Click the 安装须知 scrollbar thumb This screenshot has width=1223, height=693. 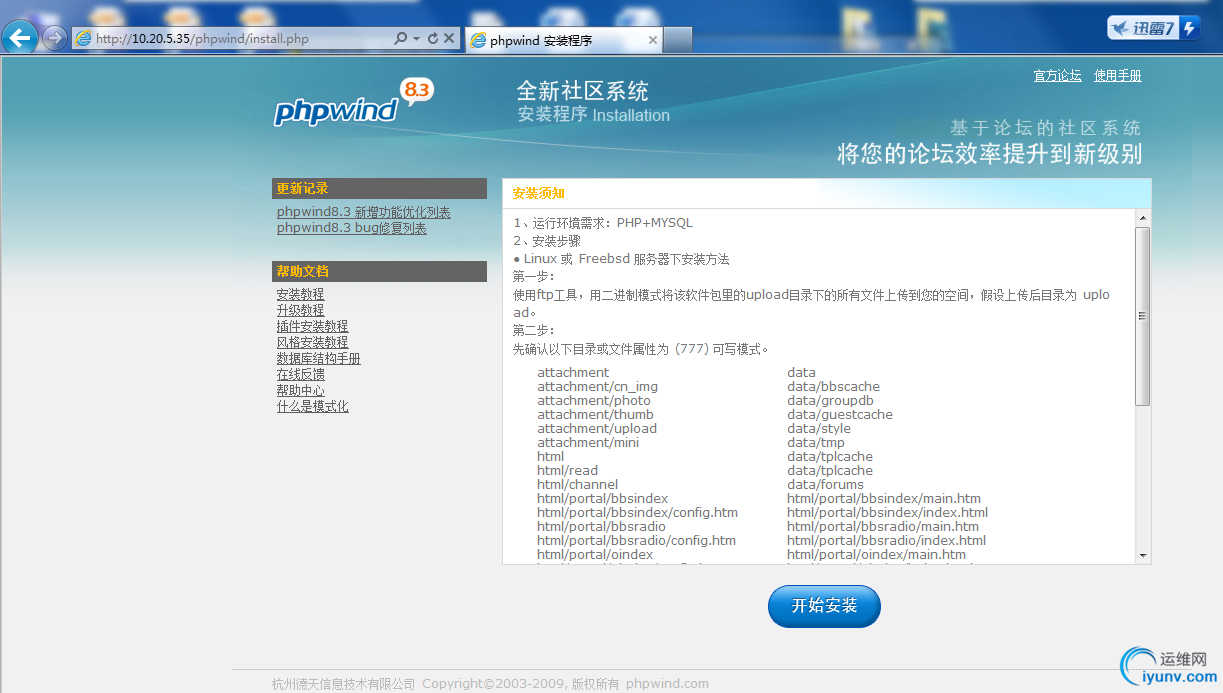point(1143,316)
